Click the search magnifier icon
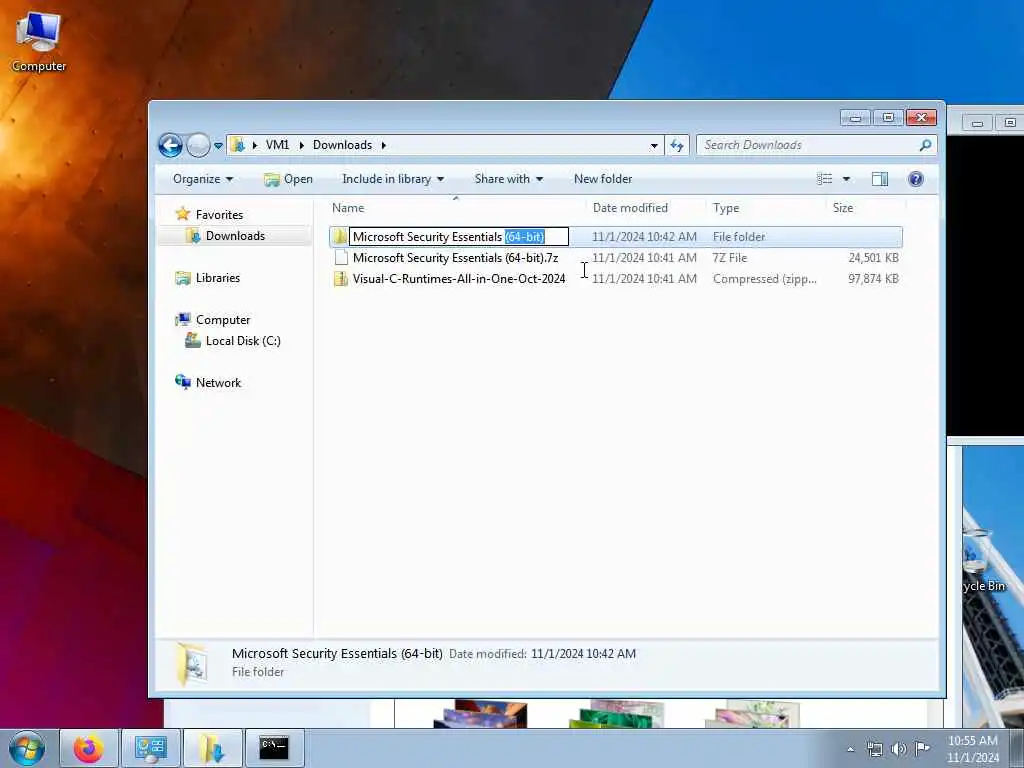The image size is (1024, 768). [925, 145]
